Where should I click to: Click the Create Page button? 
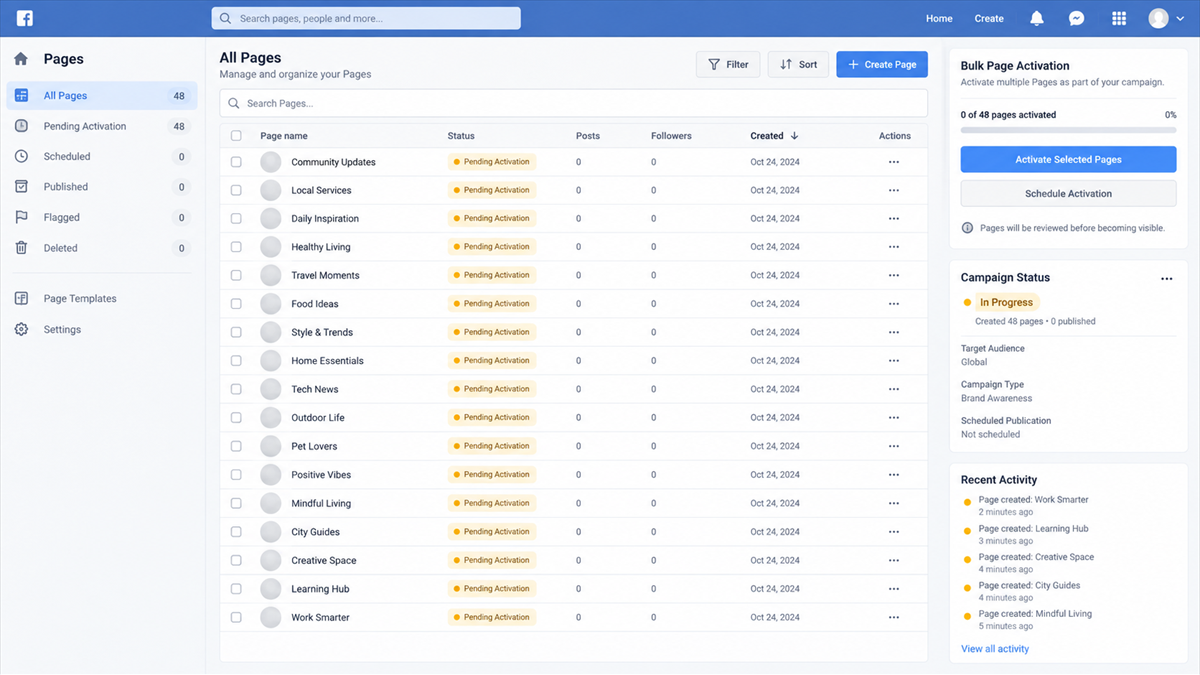click(882, 64)
